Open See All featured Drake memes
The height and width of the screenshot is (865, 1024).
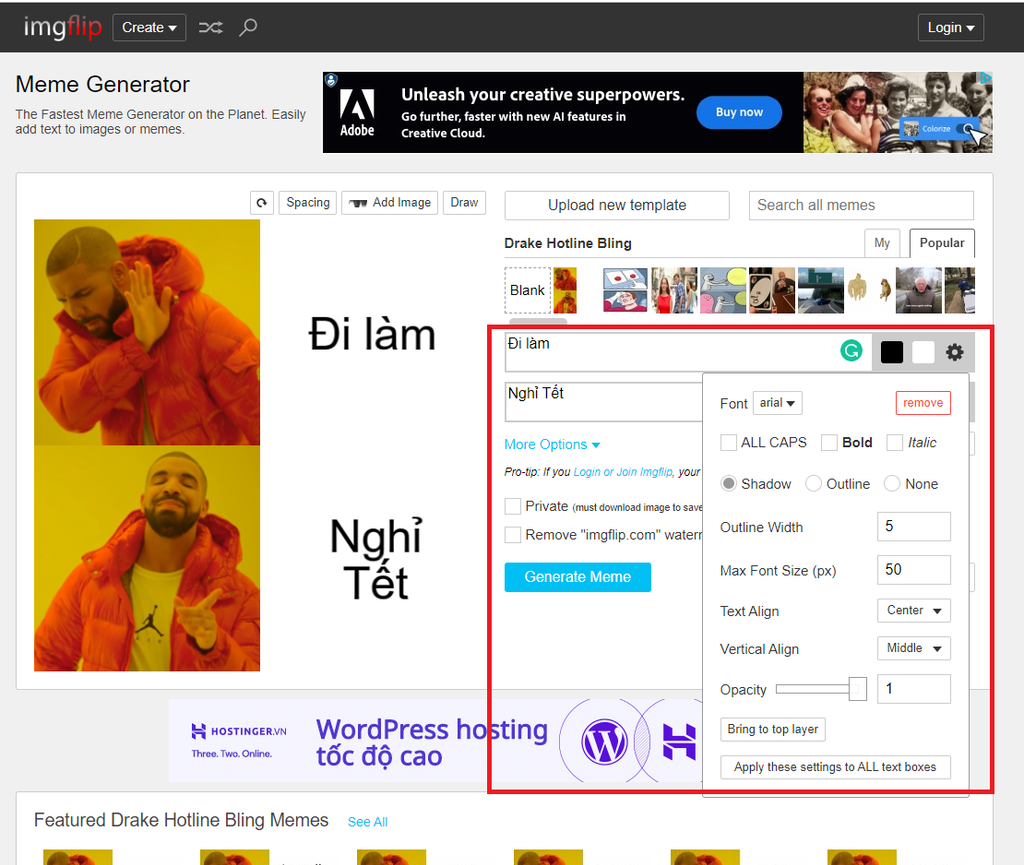(367, 821)
